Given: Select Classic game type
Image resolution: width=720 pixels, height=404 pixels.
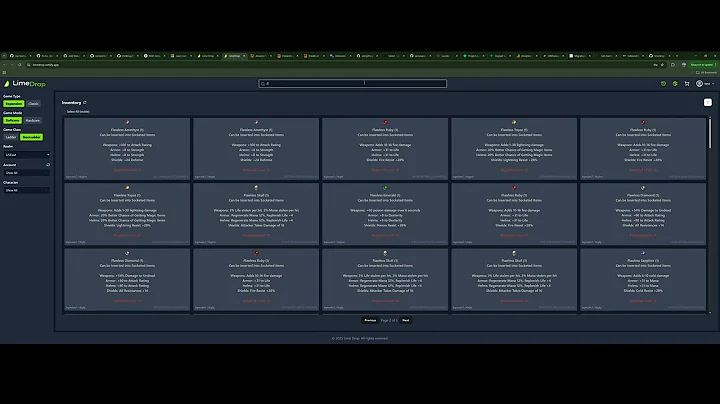Looking at the screenshot, I should (x=33, y=104).
